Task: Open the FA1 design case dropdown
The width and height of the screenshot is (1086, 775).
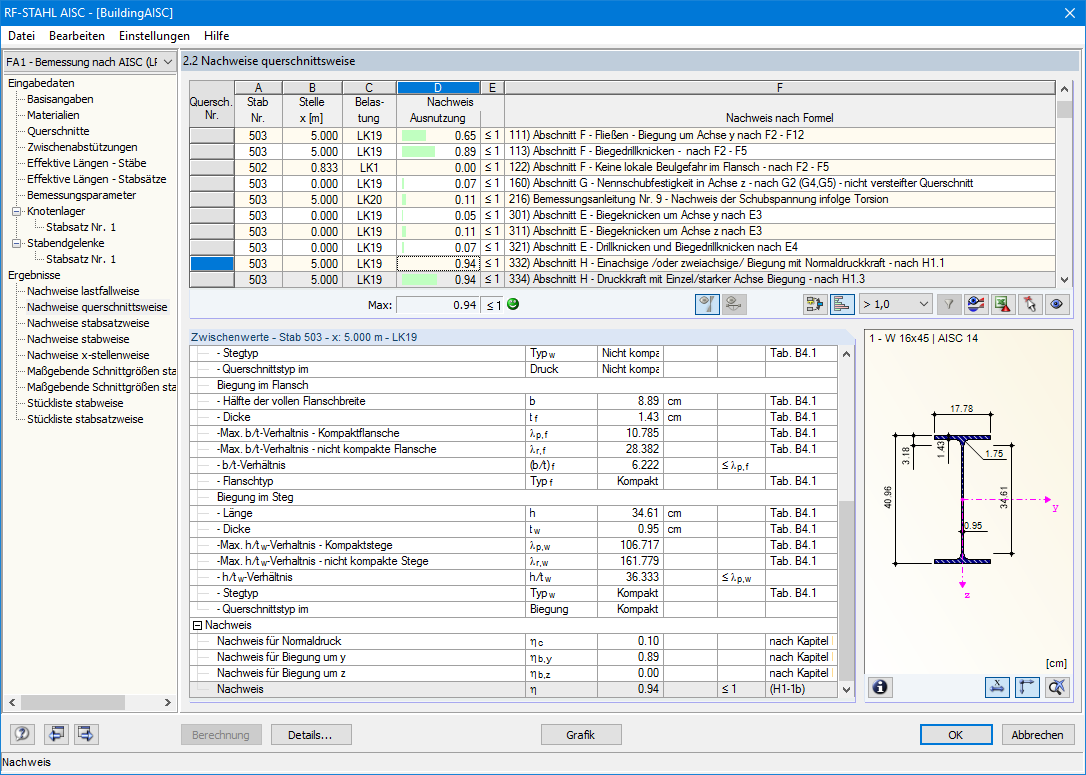Action: (89, 62)
